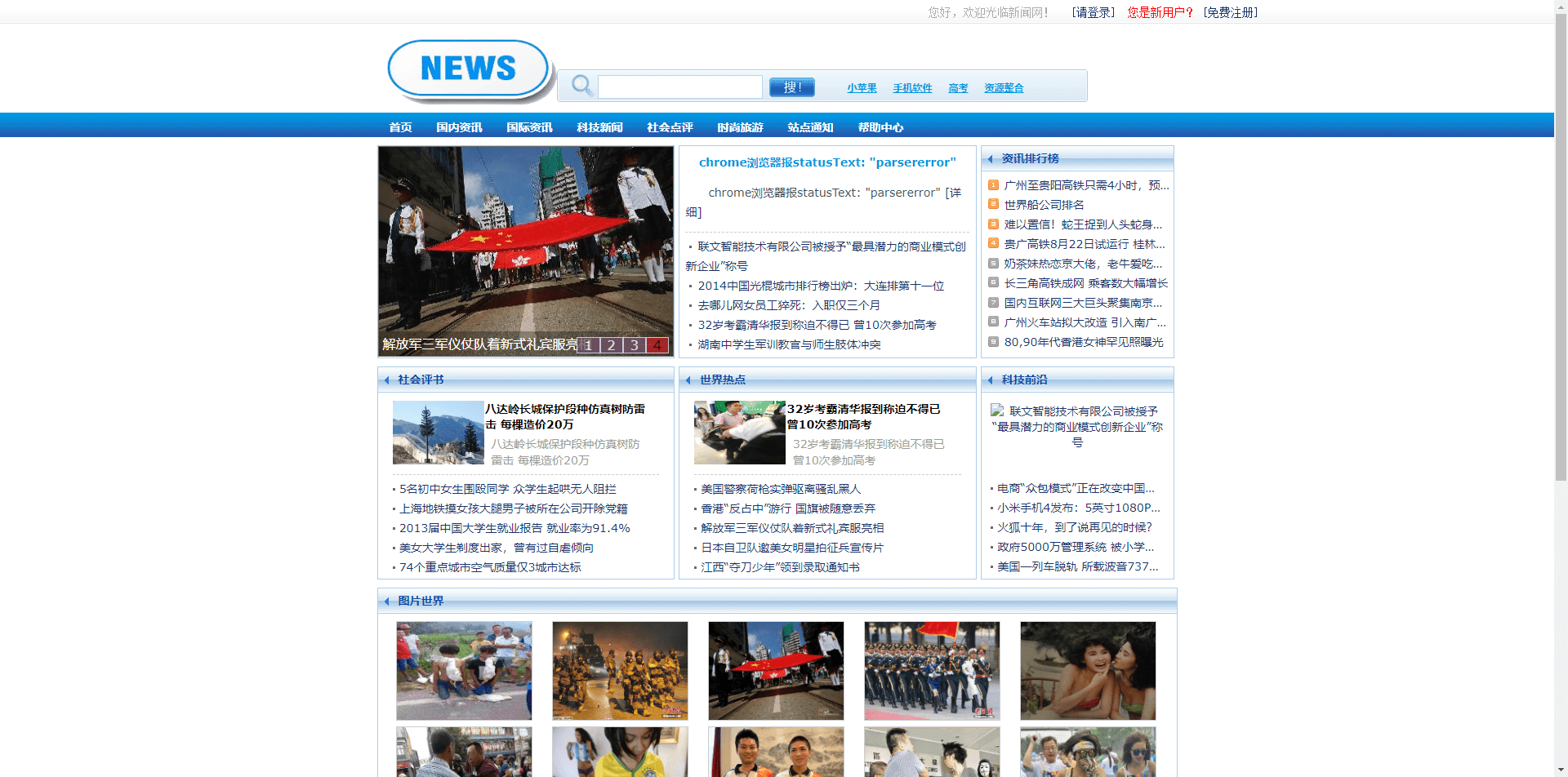Open first photo in 图片世界 gallery
1568x777 pixels.
(x=464, y=671)
